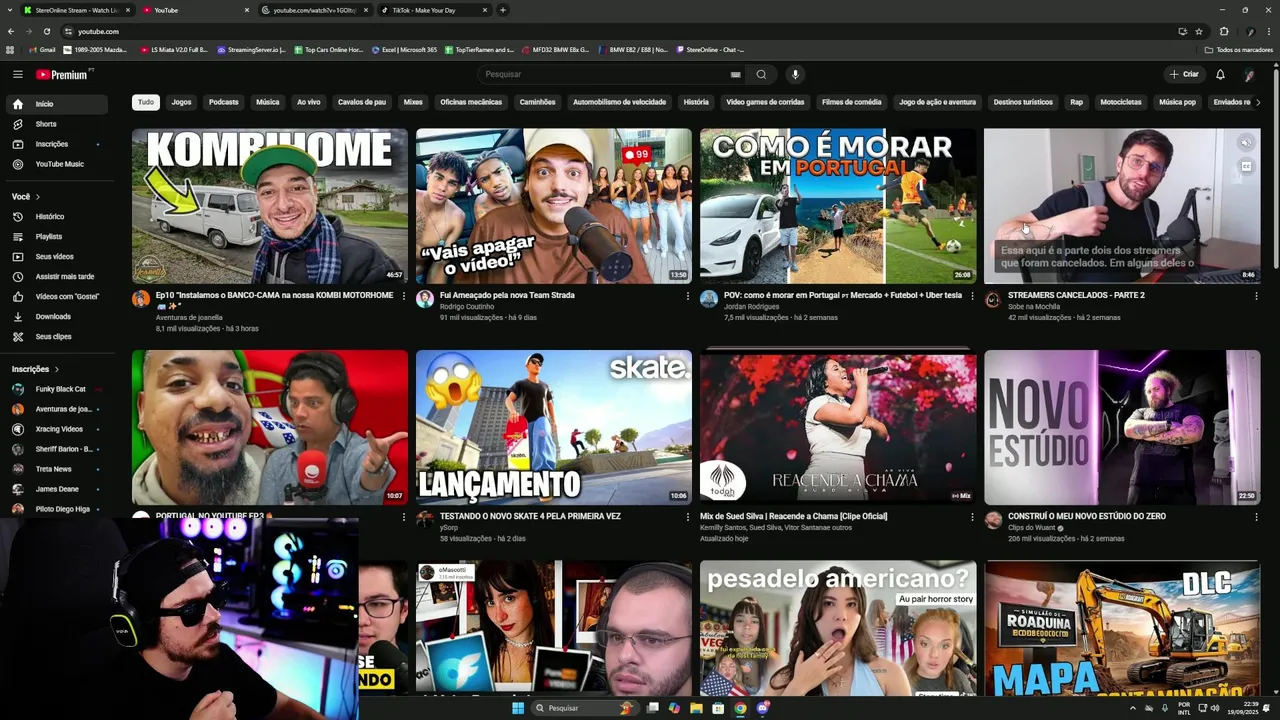1280x720 pixels.
Task: Click the browser address bar
Action: (620, 31)
